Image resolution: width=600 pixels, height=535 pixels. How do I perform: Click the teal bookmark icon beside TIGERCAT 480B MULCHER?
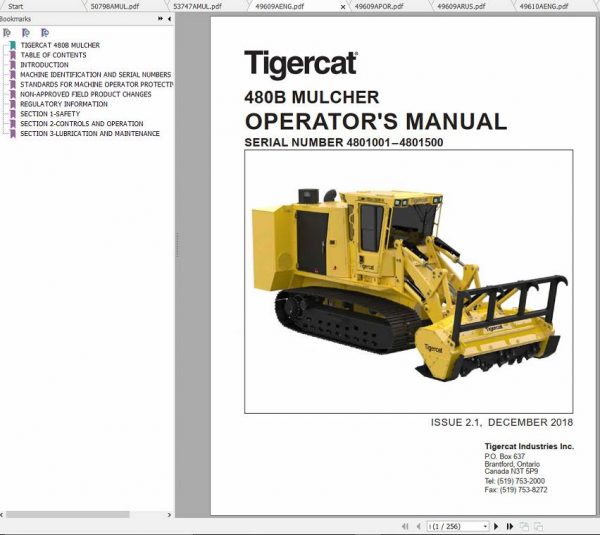click(x=13, y=45)
